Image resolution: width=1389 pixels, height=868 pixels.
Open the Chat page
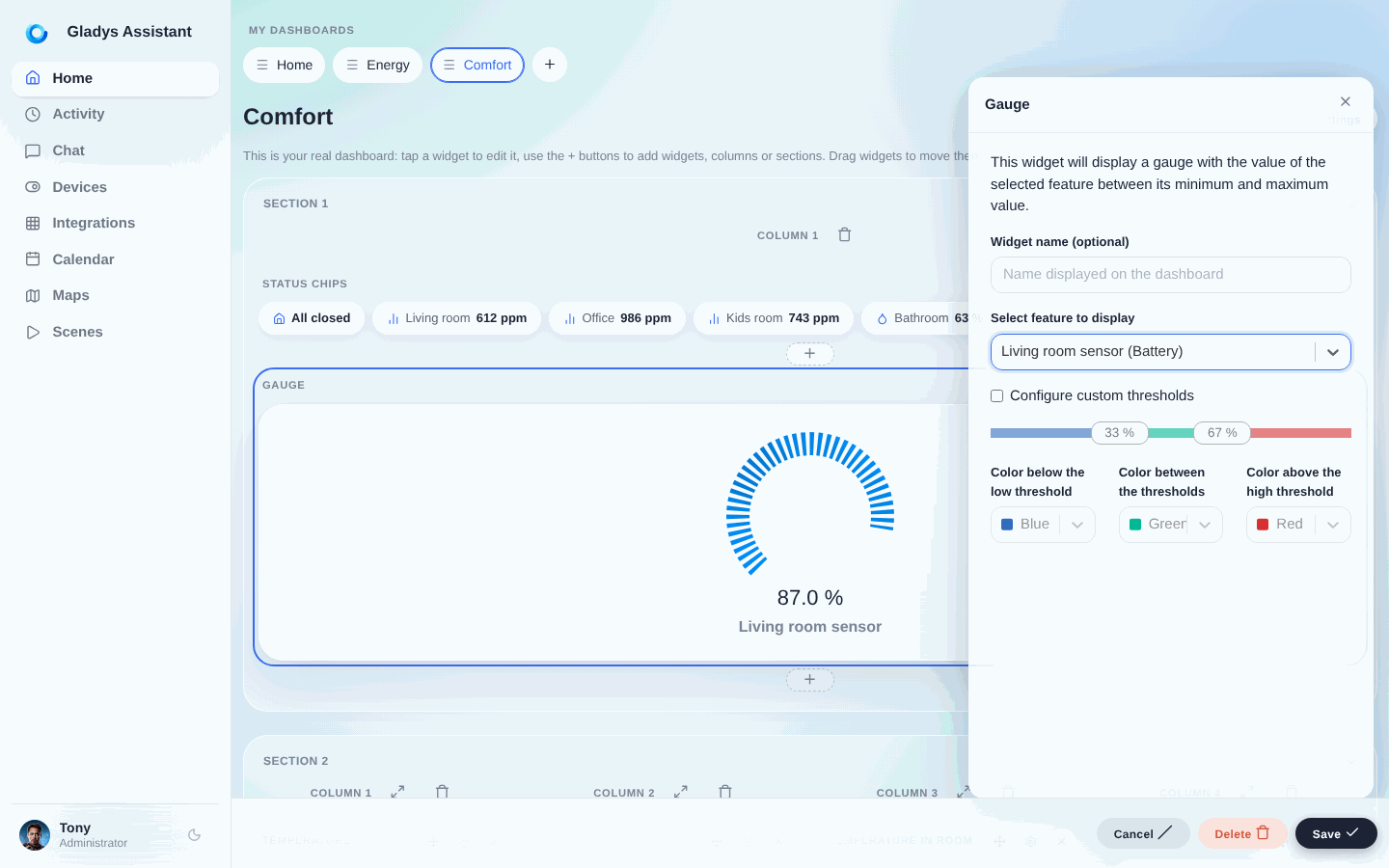[115, 150]
